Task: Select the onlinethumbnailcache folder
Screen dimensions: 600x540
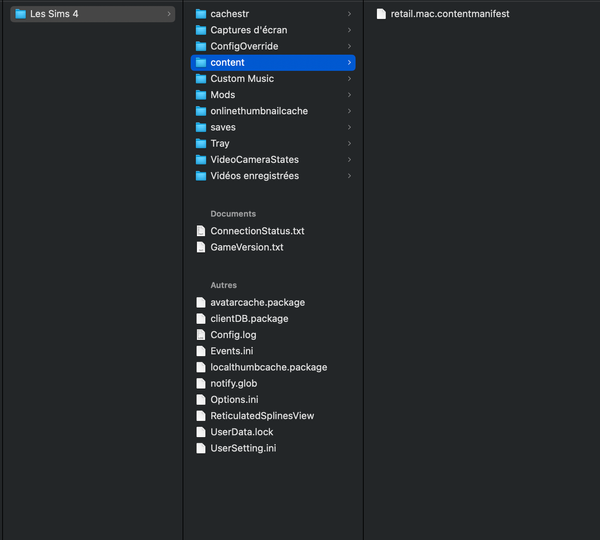Action: [x=273, y=111]
